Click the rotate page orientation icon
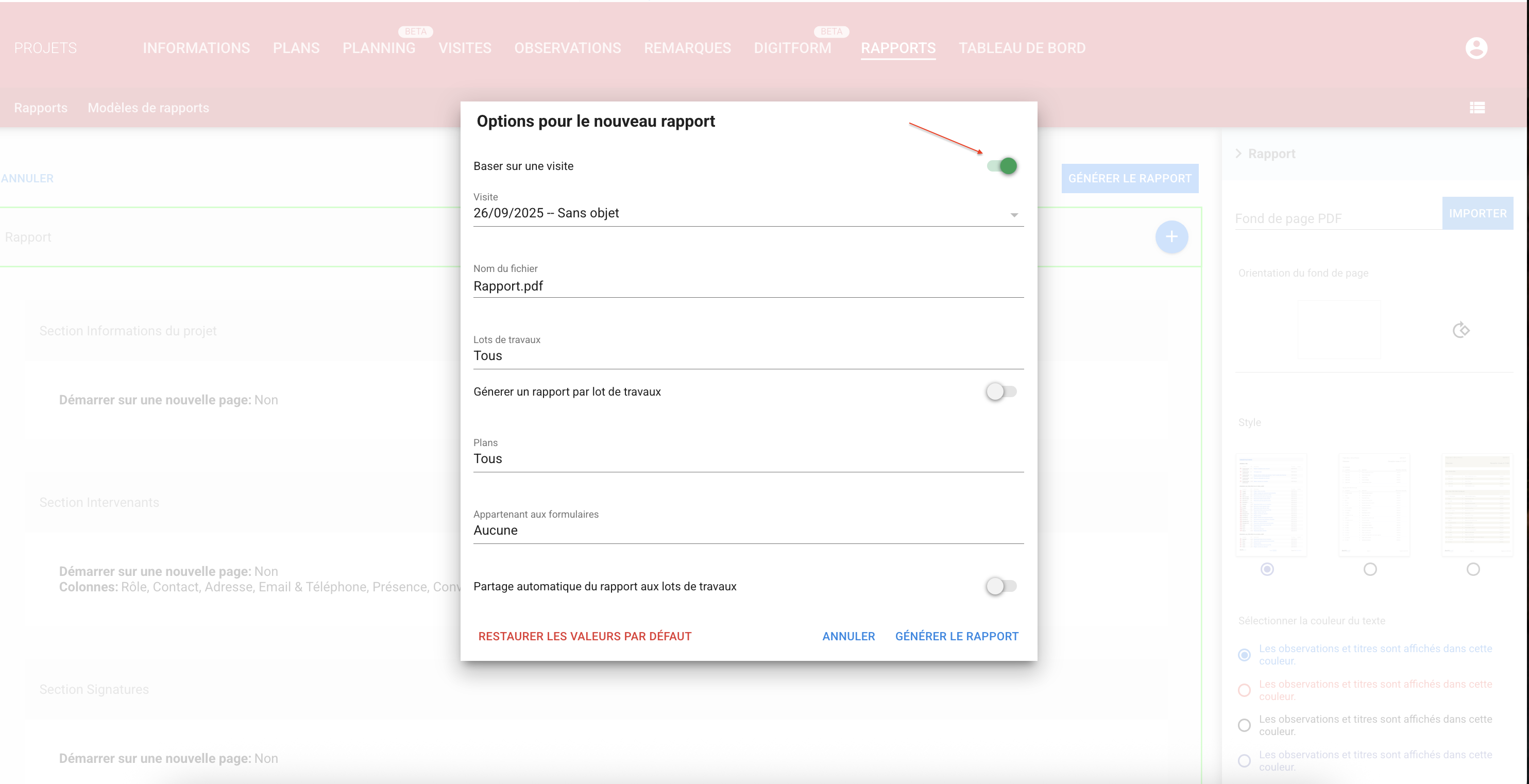The width and height of the screenshot is (1529, 784). point(1461,330)
